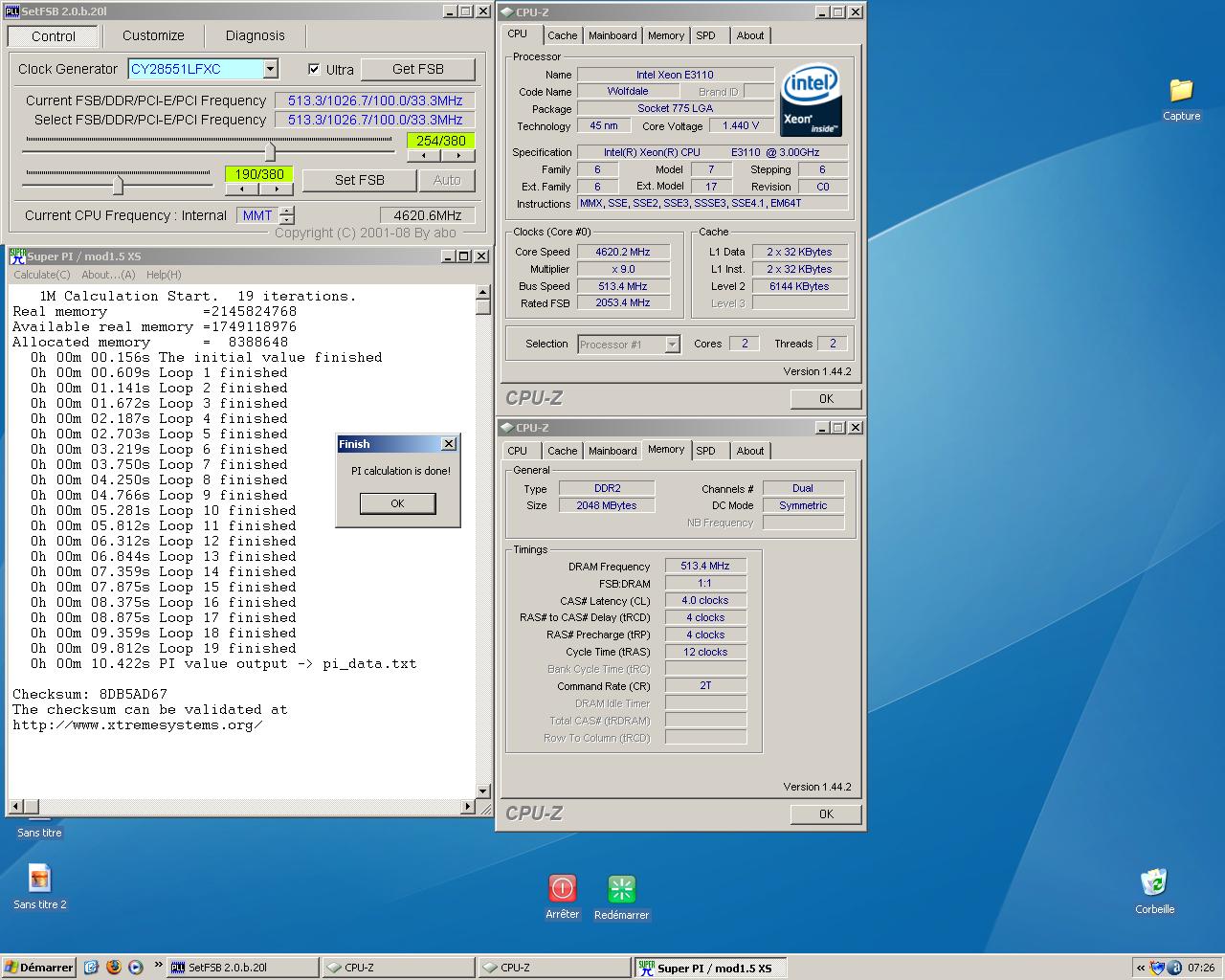Image resolution: width=1225 pixels, height=980 pixels.
Task: Launch media player from quick launch
Action: [x=135, y=968]
